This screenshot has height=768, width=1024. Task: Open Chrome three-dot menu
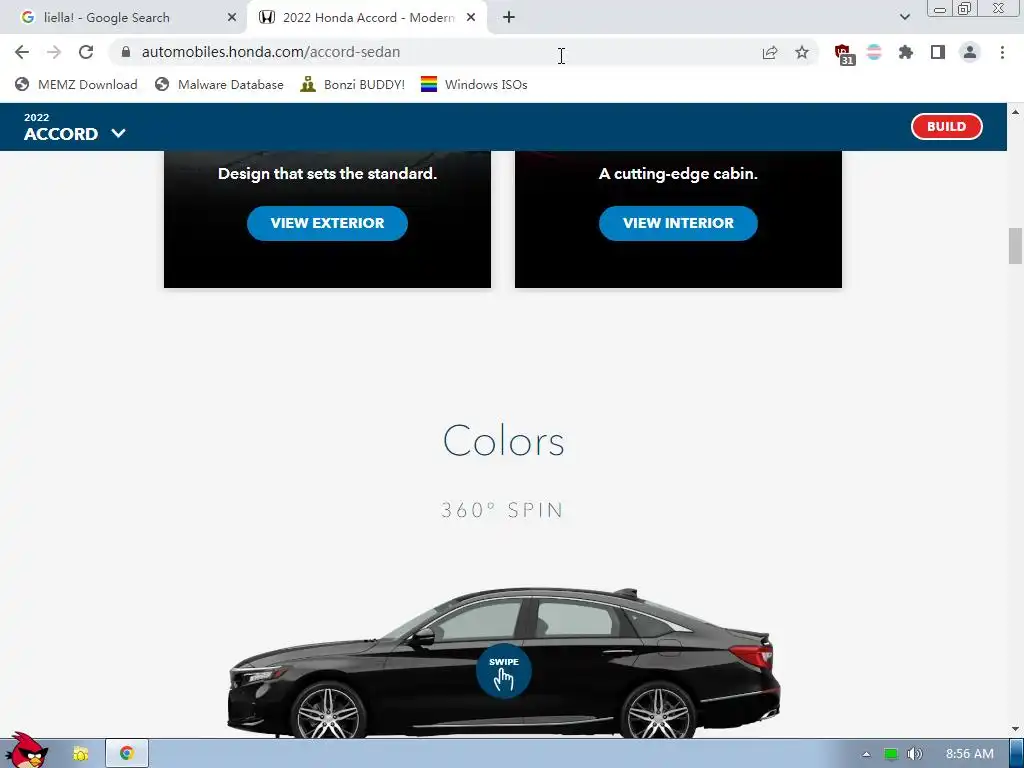point(1002,52)
